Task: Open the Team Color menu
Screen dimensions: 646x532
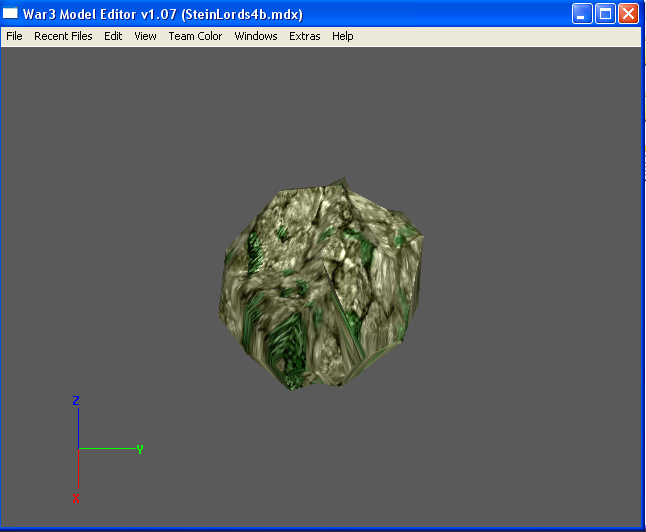Action: [195, 36]
